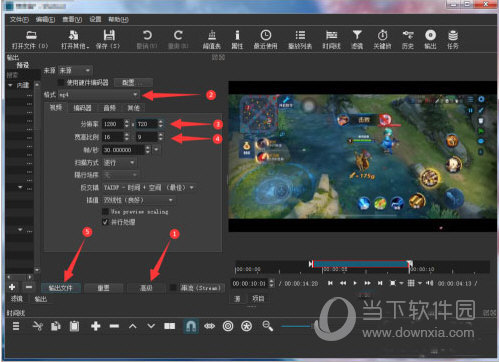Open the timeline hamburger menu icon
Screen dimensions: 499x362
tap(16, 326)
